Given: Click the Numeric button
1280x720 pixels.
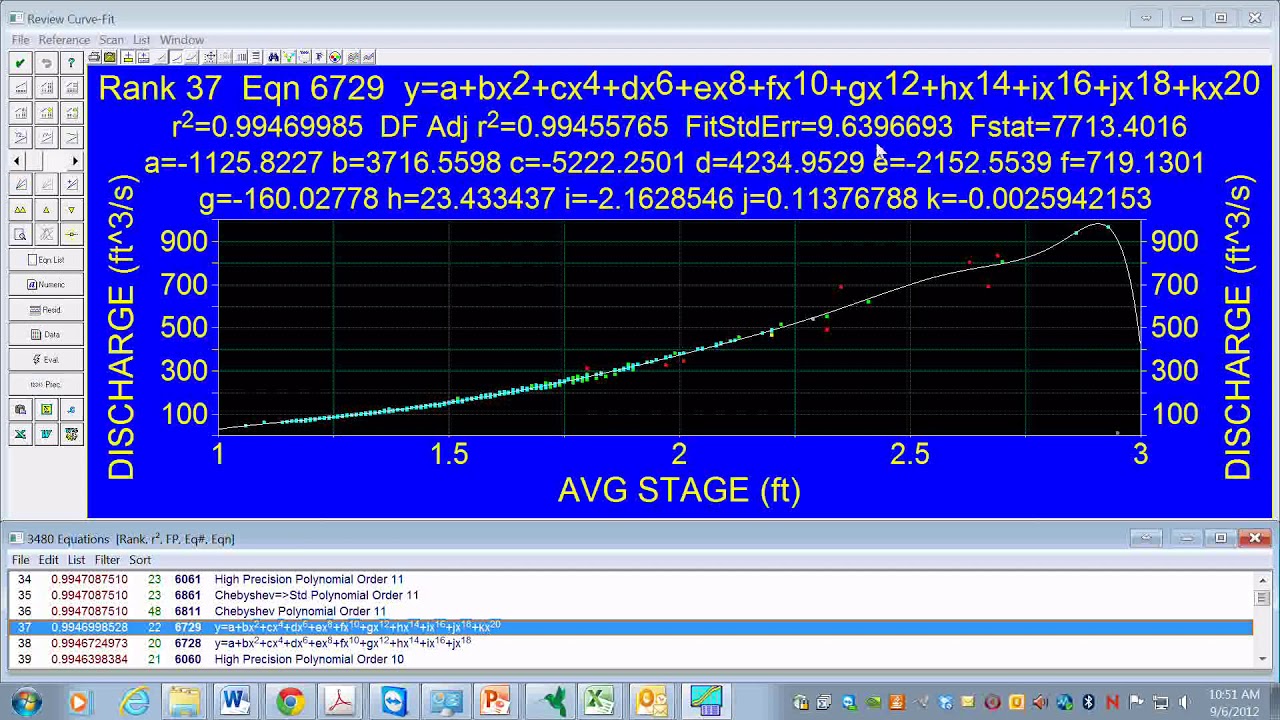Looking at the screenshot, I should (x=46, y=285).
